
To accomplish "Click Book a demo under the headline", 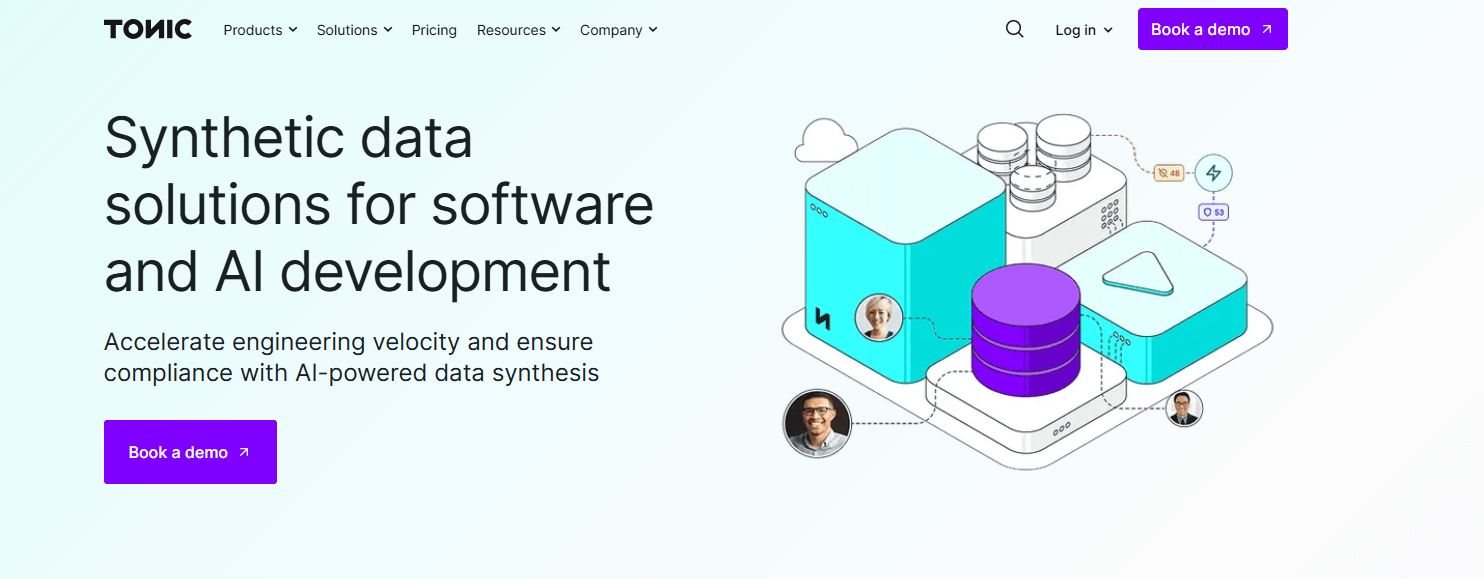I will point(190,452).
